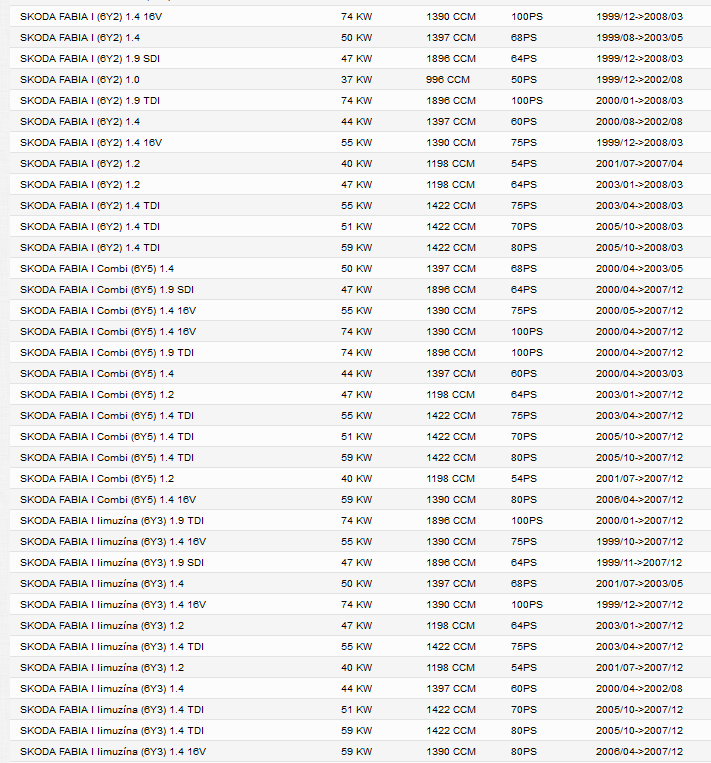The image size is (711, 763).
Task: Select the '50PS' horsepower cell
Action: point(524,80)
